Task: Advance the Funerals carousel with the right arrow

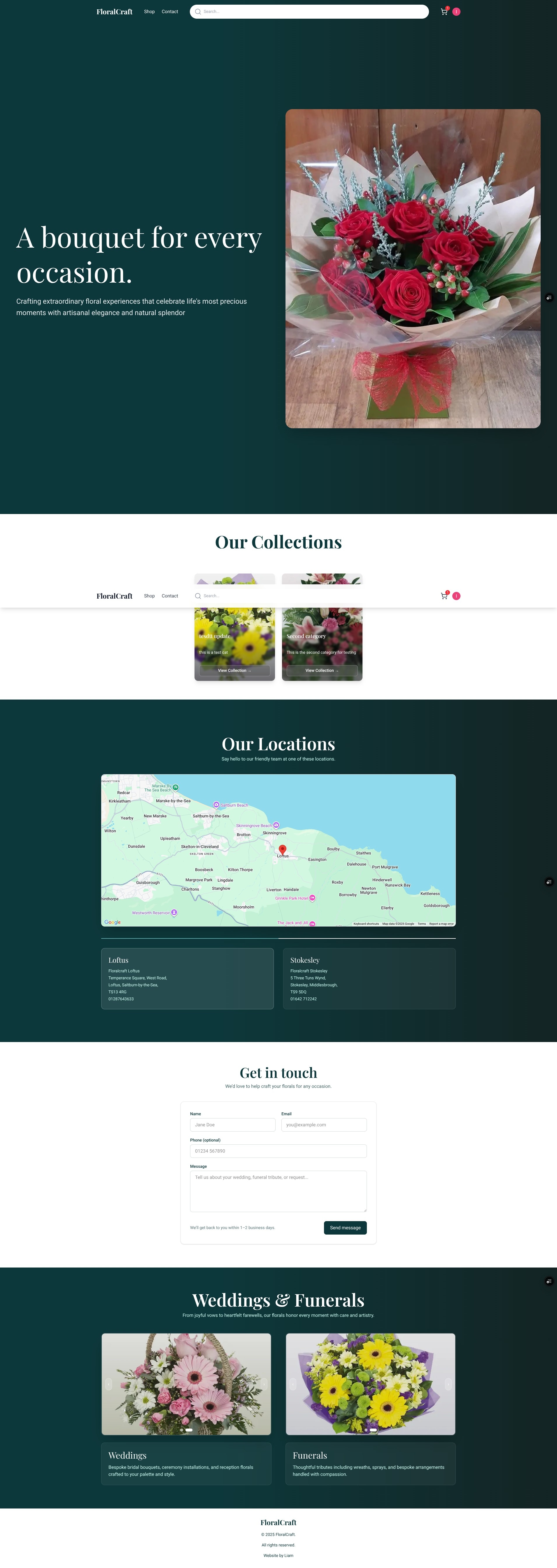Action: coord(448,1384)
